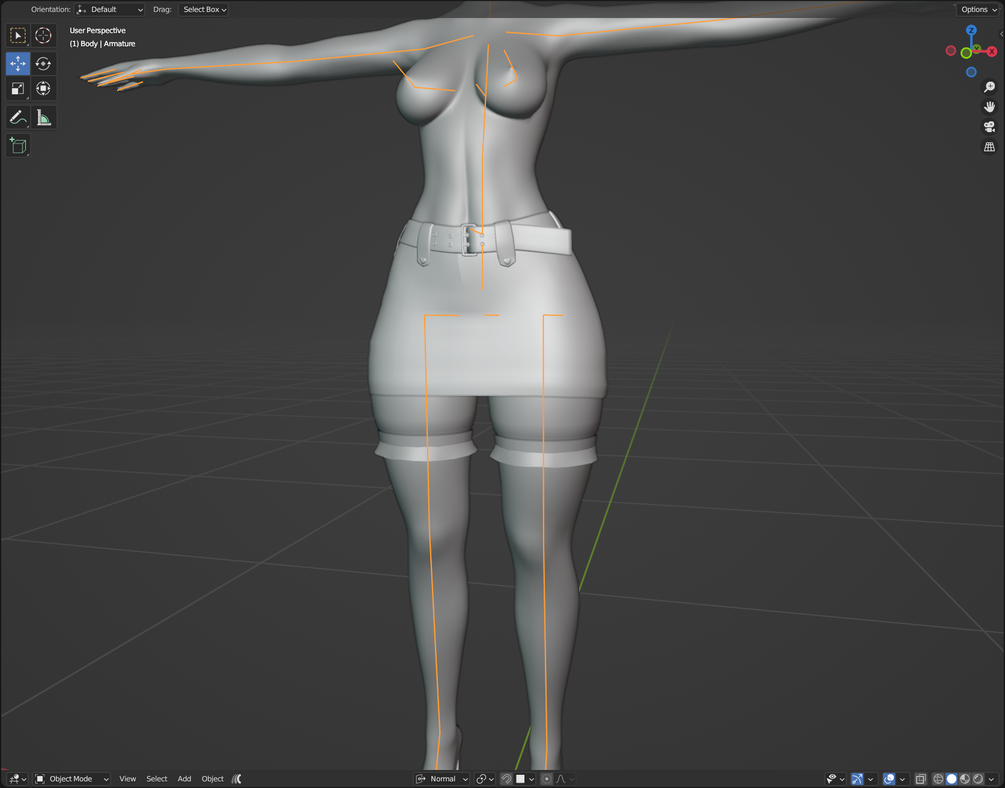Viewport: 1005px width, 788px height.
Task: Click the zoom view magnifier gizmo
Action: pos(990,87)
